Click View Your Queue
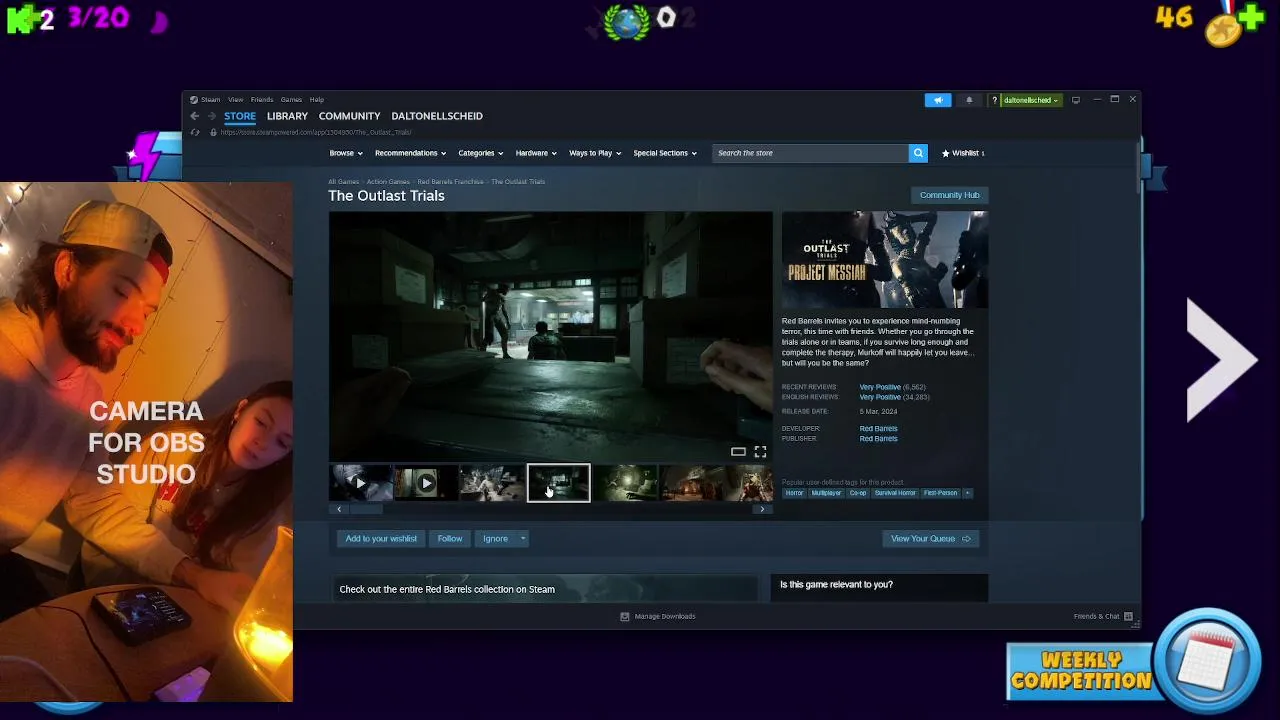1280x720 pixels. click(930, 539)
